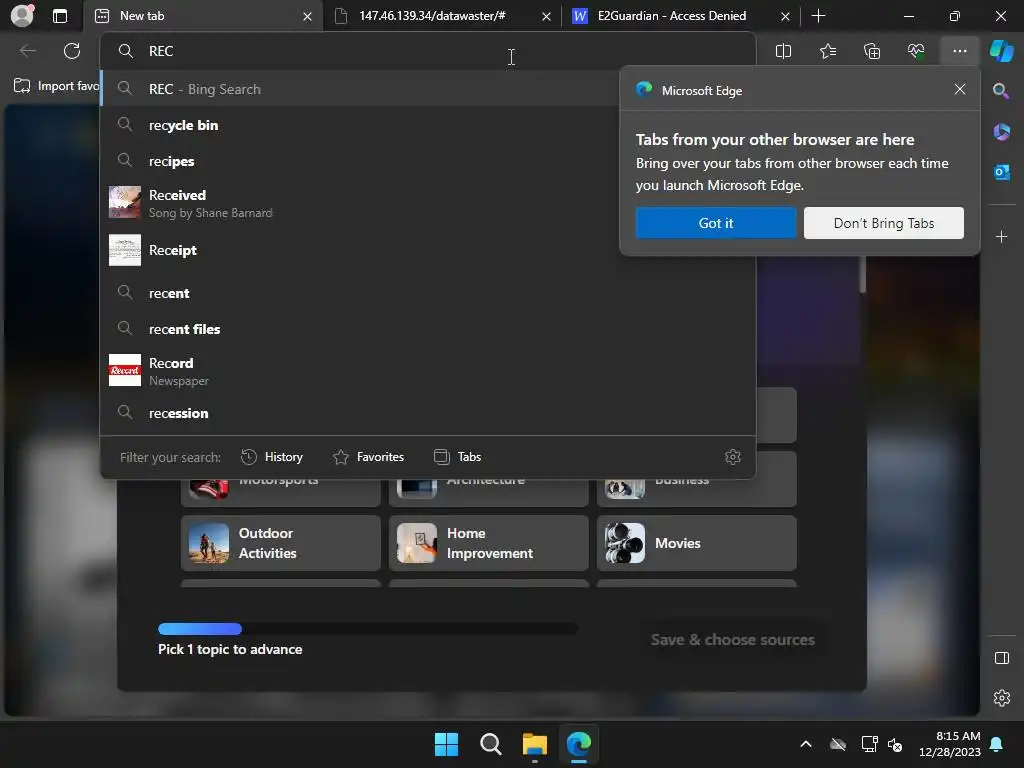Choose the recycle bin suggestion
The height and width of the screenshot is (768, 1024).
pyautogui.click(x=359, y=125)
